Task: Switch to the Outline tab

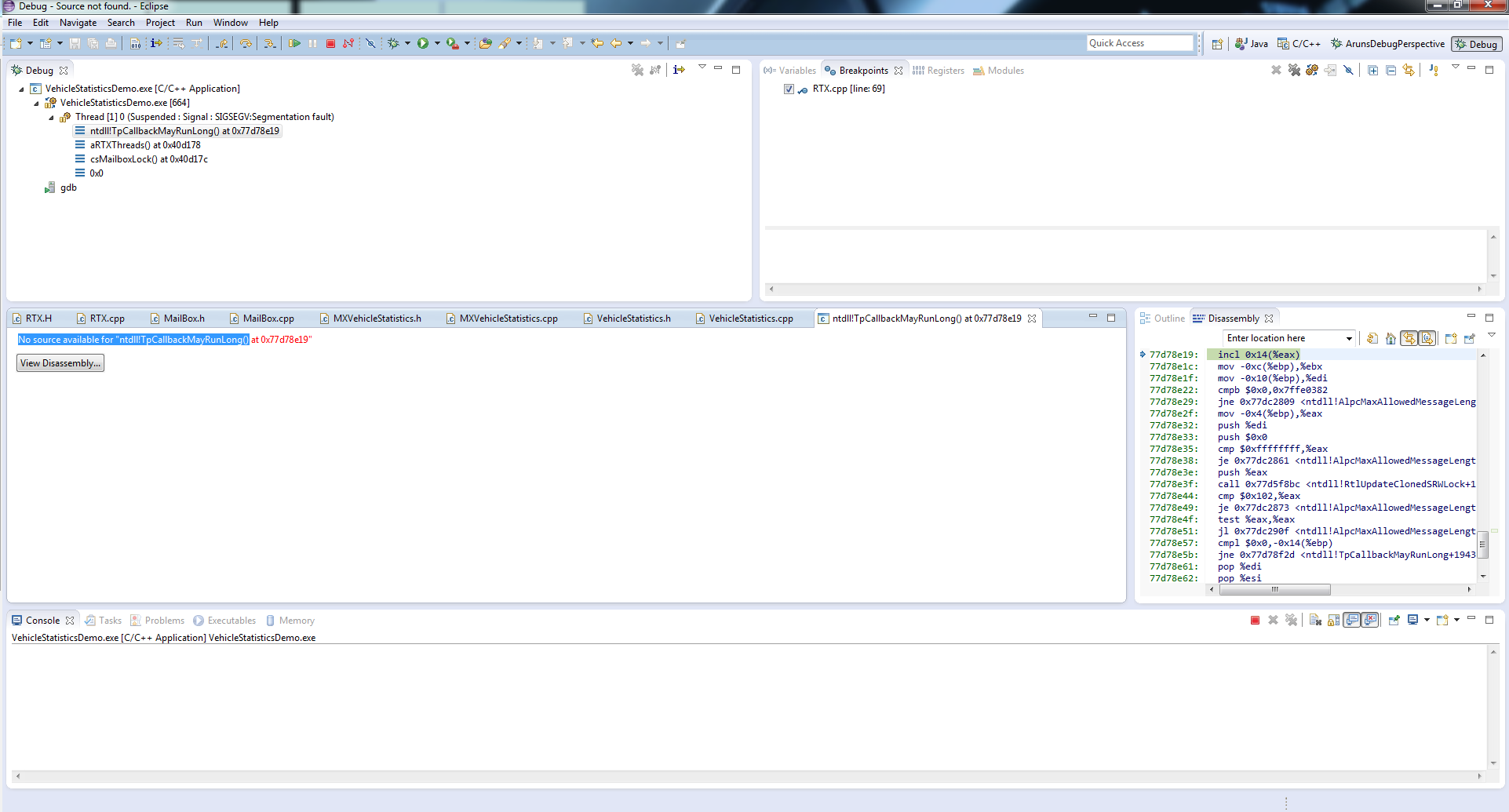Action: point(1162,319)
